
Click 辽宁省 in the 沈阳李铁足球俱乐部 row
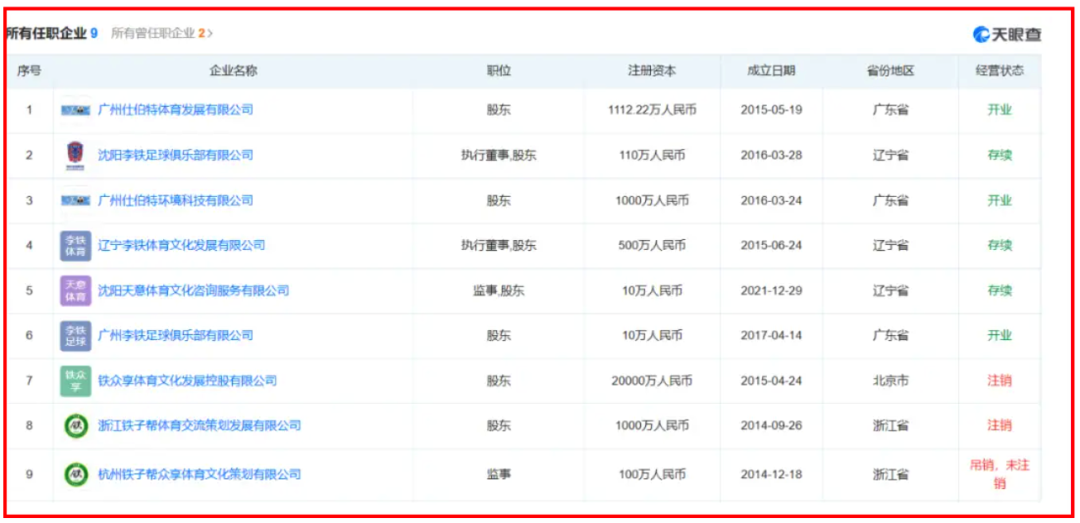point(891,155)
